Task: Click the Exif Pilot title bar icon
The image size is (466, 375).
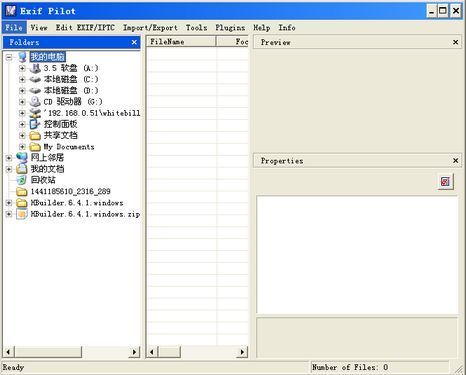Action: click(10, 11)
